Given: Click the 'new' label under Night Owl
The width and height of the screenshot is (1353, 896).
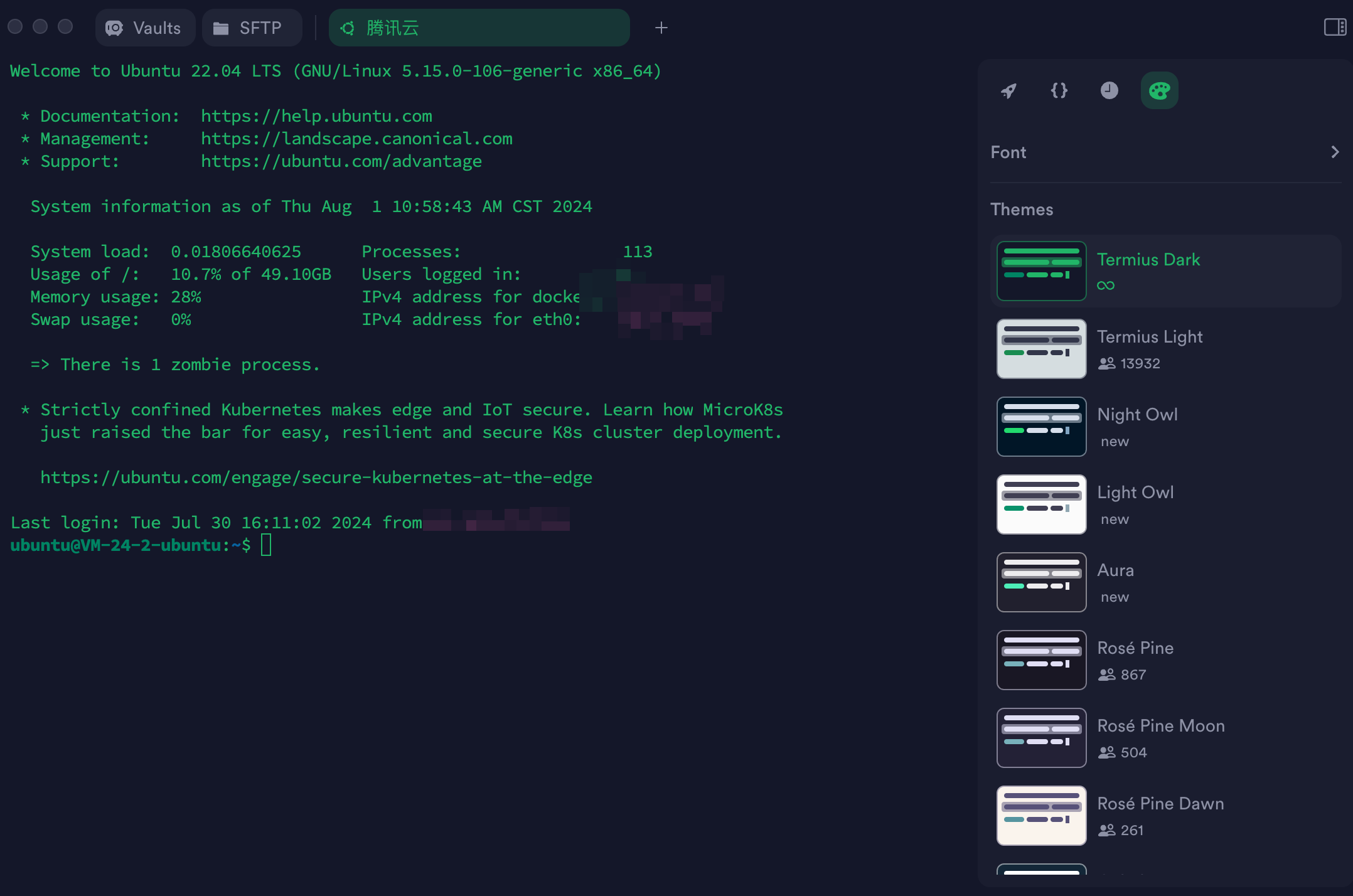Looking at the screenshot, I should 1115,442.
